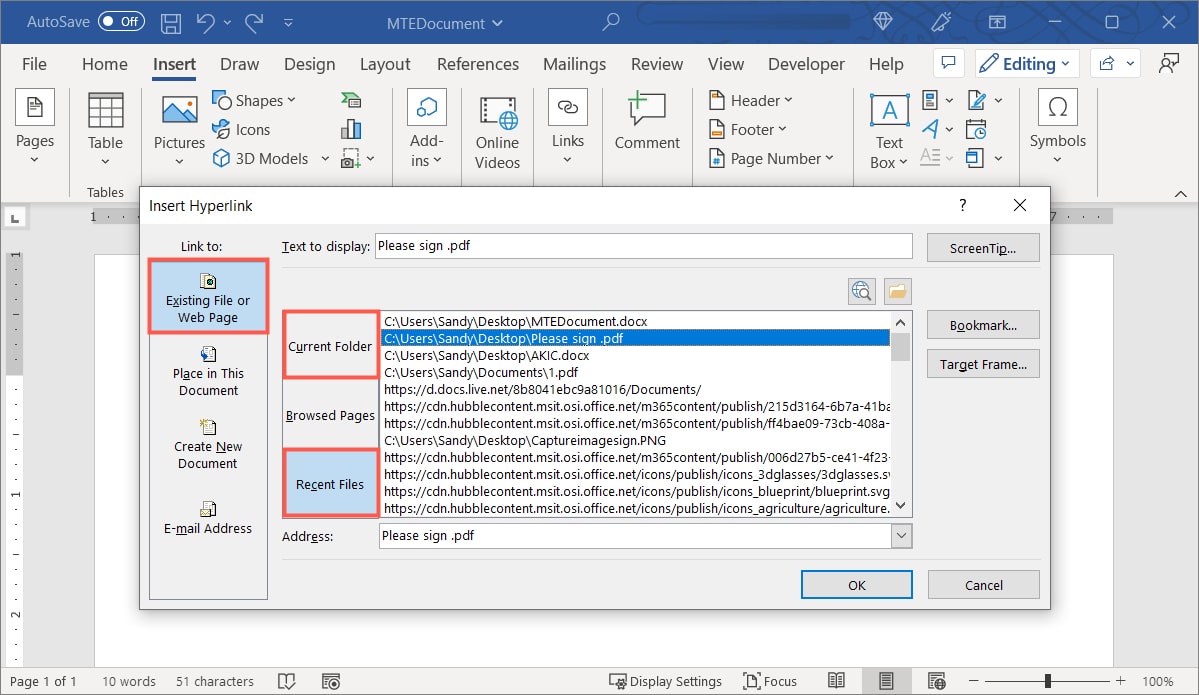Viewport: 1199px width, 695px height.
Task: Open the Review ribbon tab
Action: (656, 63)
